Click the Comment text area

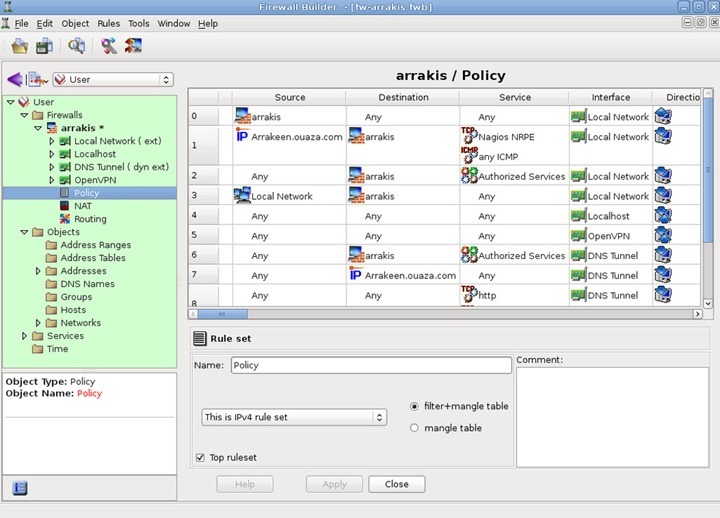coord(613,417)
